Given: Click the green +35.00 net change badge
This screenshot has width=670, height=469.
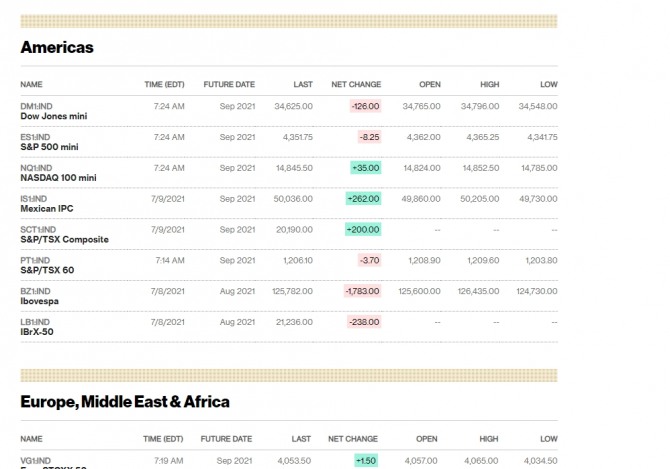Looking at the screenshot, I should pyautogui.click(x=366, y=168).
